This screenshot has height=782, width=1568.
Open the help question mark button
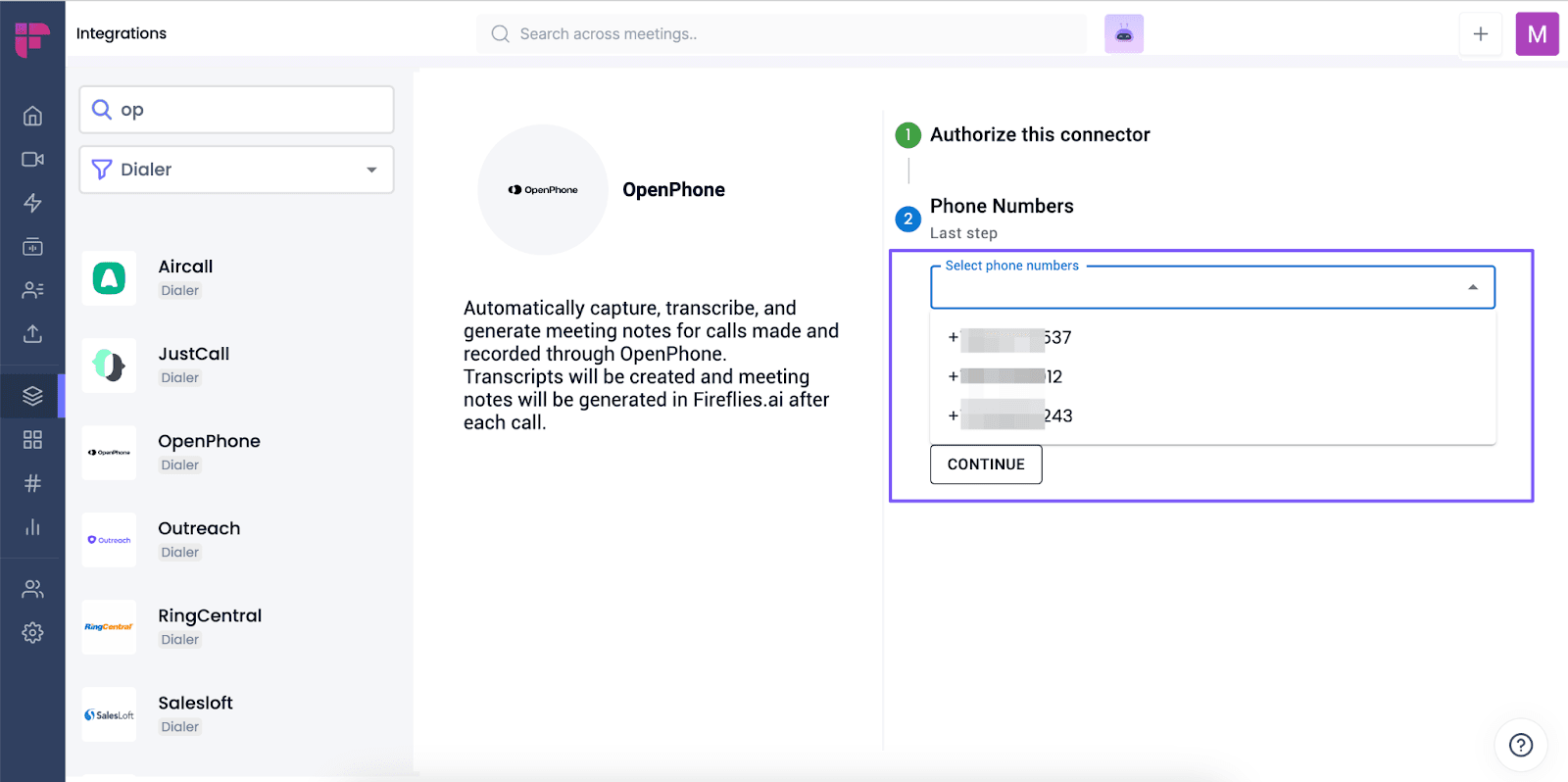coord(1521,745)
